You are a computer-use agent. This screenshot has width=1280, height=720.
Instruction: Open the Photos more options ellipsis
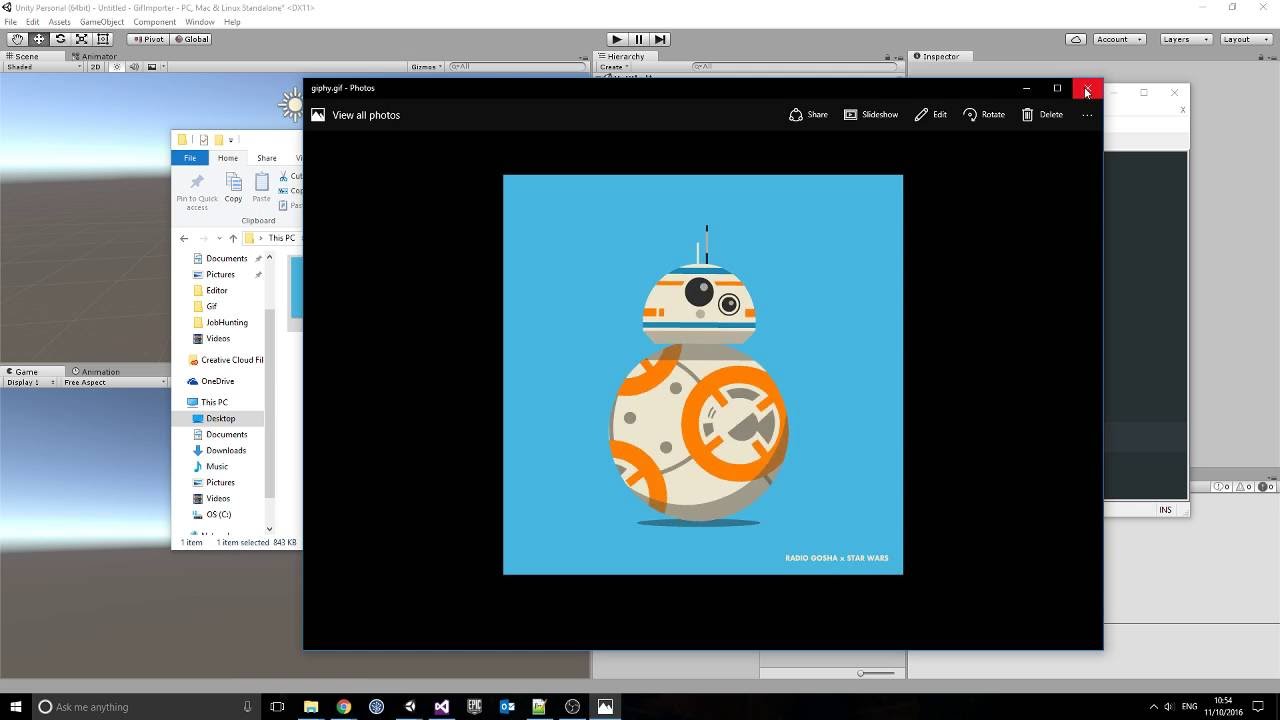(x=1087, y=115)
